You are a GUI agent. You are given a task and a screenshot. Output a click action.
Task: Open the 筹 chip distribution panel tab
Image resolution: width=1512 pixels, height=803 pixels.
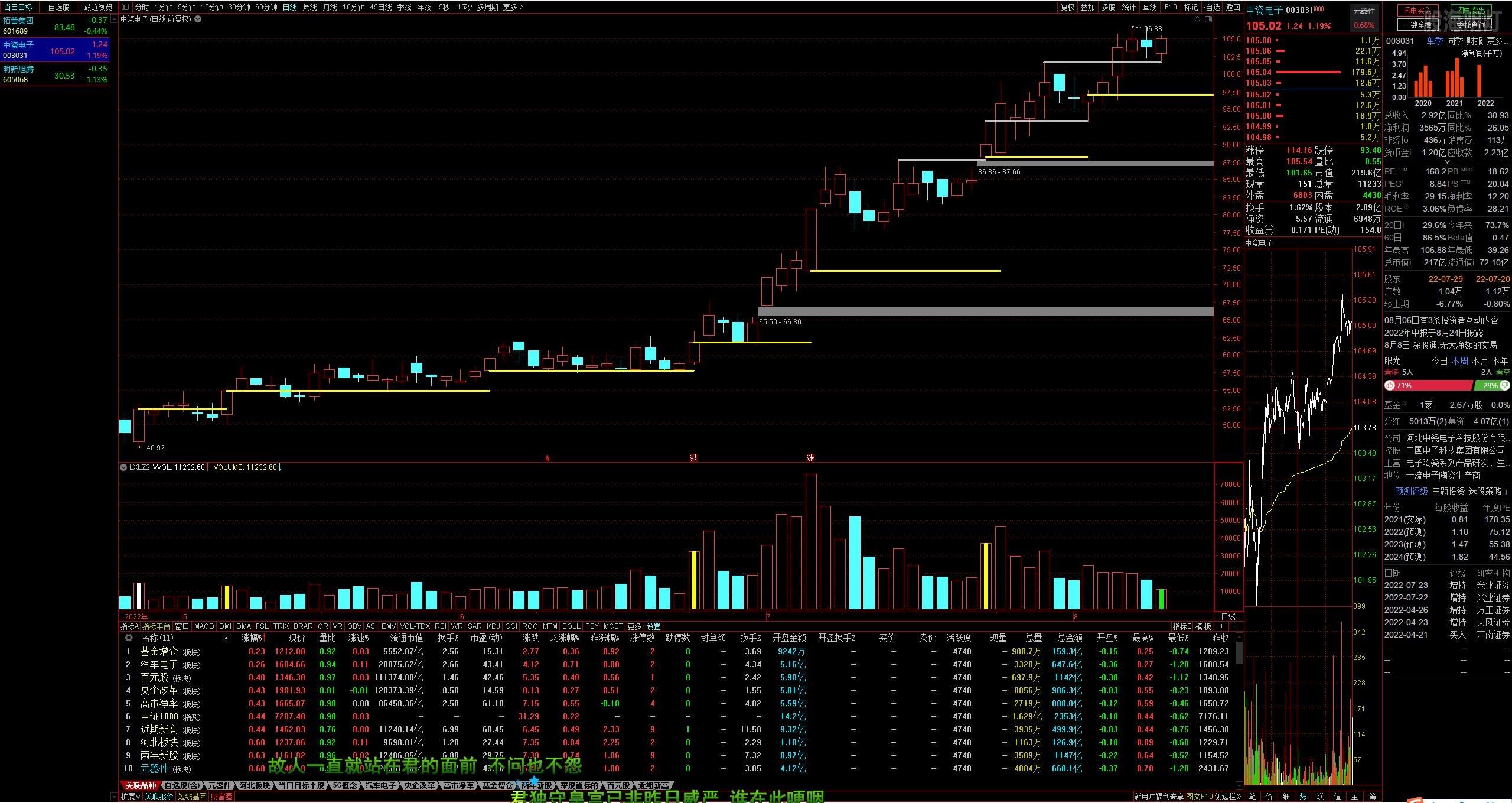tap(1373, 797)
